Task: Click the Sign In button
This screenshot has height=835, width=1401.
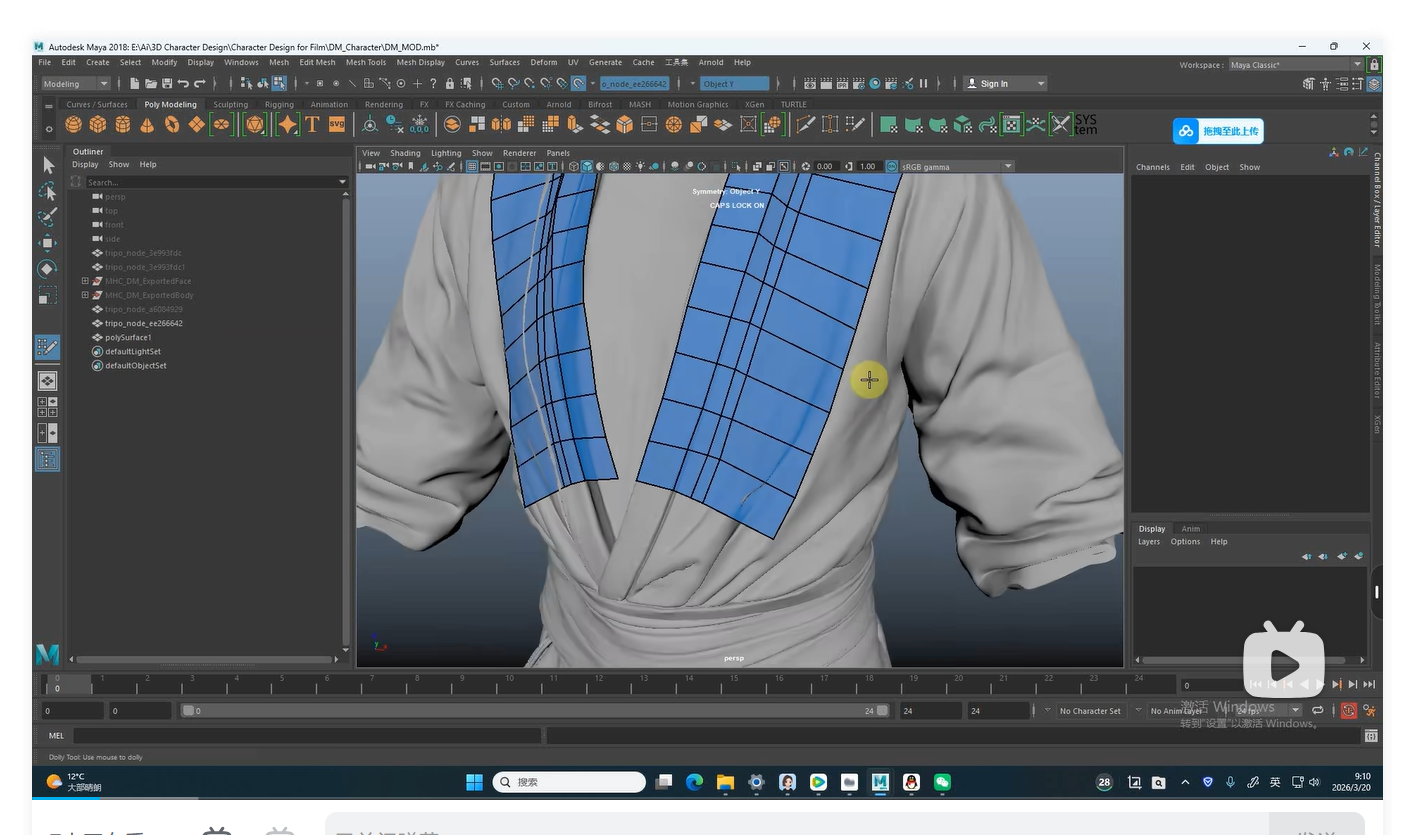Action: pyautogui.click(x=1005, y=84)
